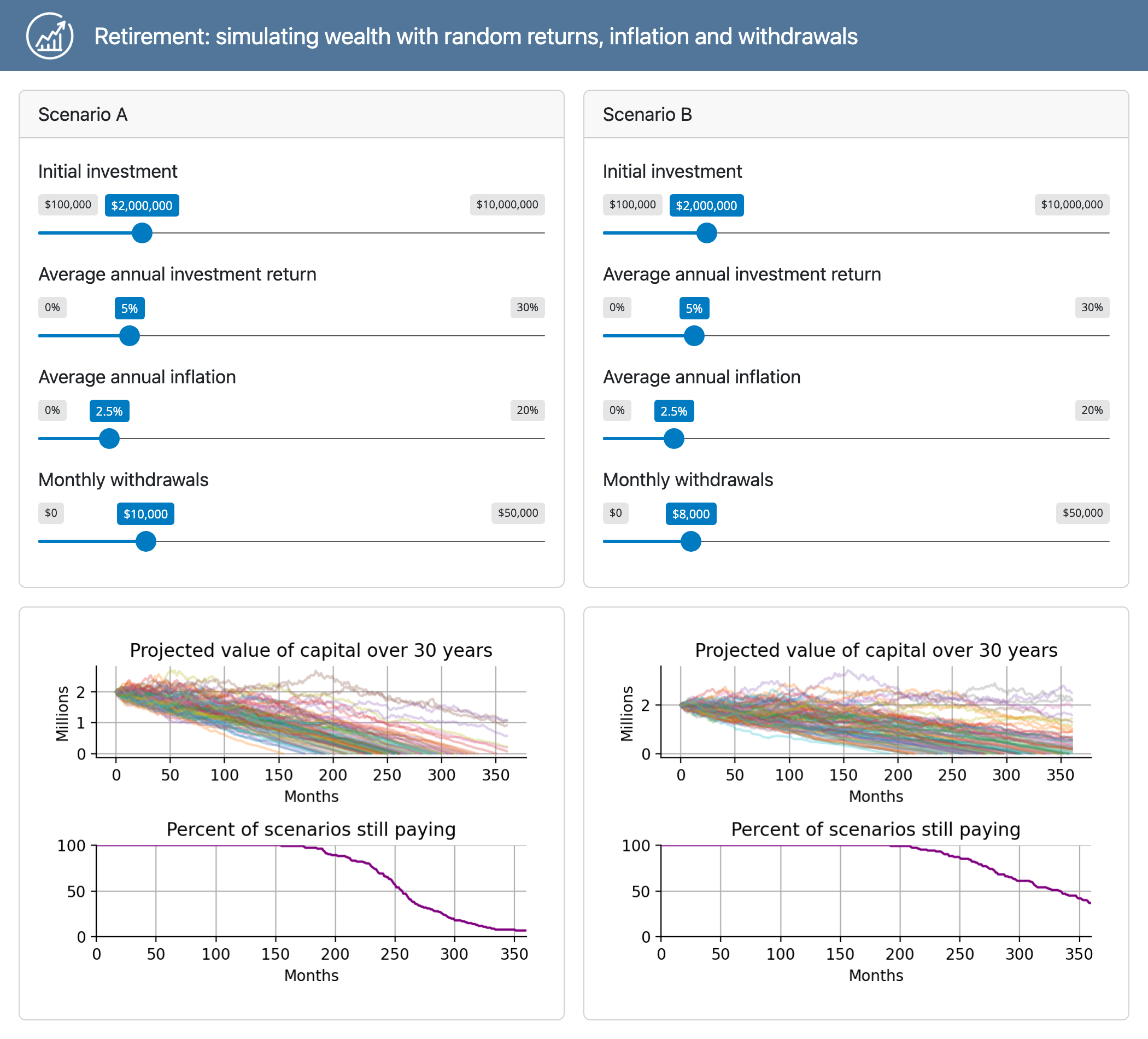The width and height of the screenshot is (1148, 1039).
Task: Move Scenario A average annual inflation slider
Action: pos(109,439)
